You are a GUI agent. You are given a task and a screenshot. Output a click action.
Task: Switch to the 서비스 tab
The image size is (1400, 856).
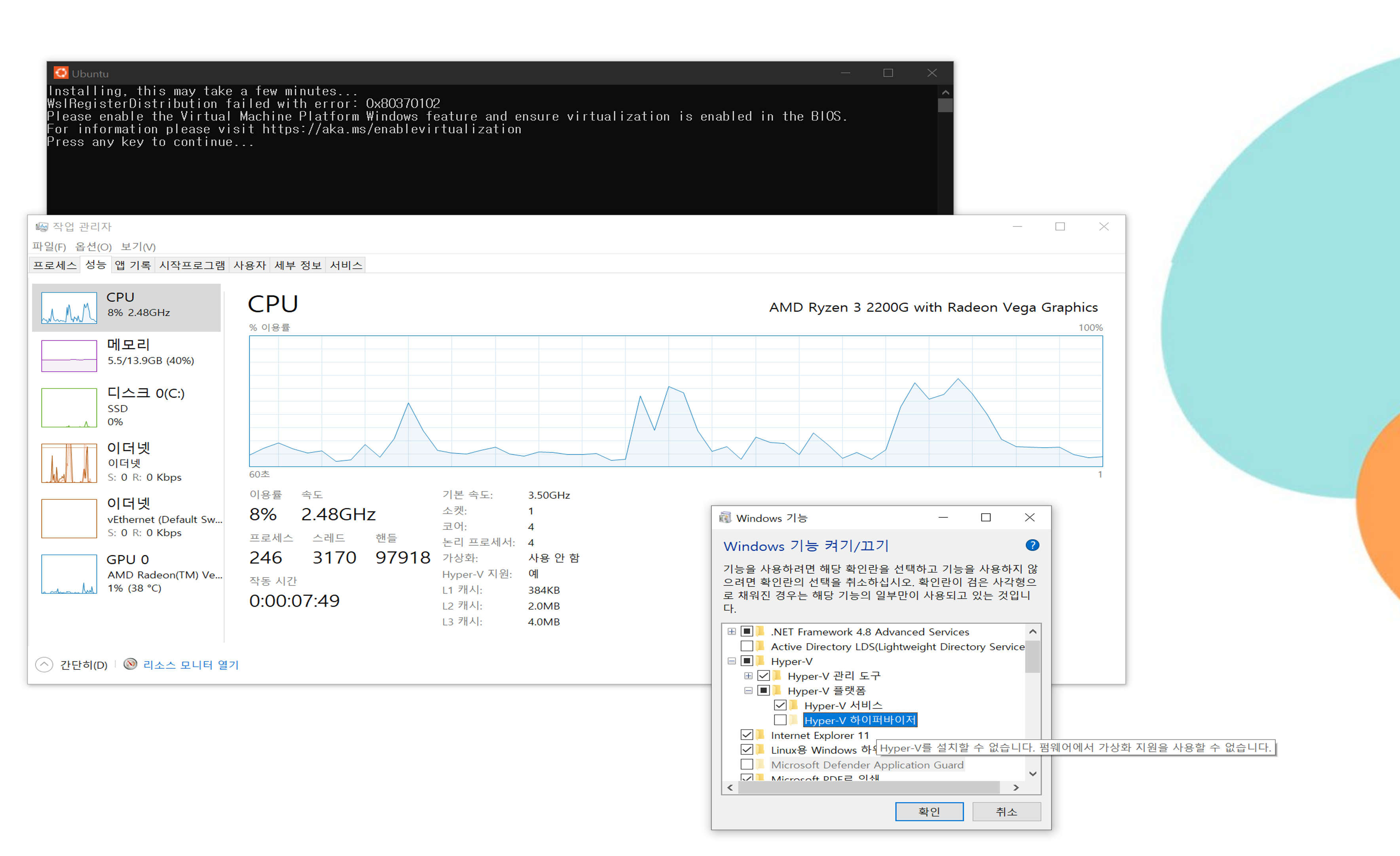345,265
